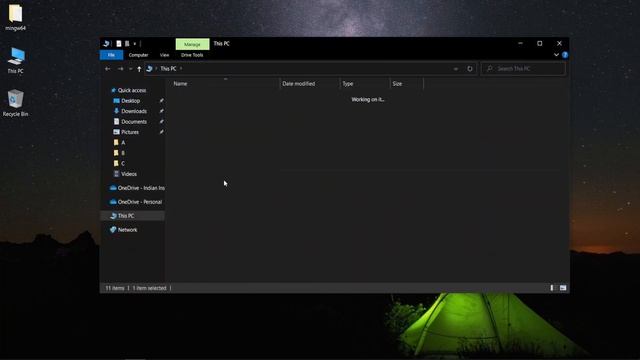This screenshot has height=360, width=640.
Task: Expand the chevron after This PC breadcrumb
Action: 181,69
